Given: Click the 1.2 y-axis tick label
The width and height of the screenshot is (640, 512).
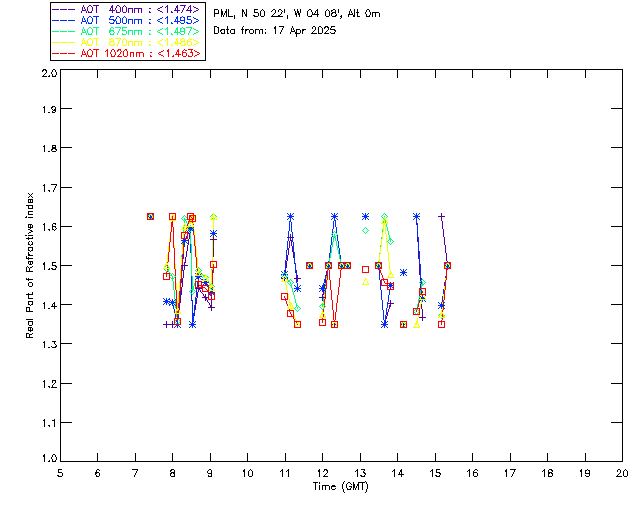Looking at the screenshot, I should (49, 384).
